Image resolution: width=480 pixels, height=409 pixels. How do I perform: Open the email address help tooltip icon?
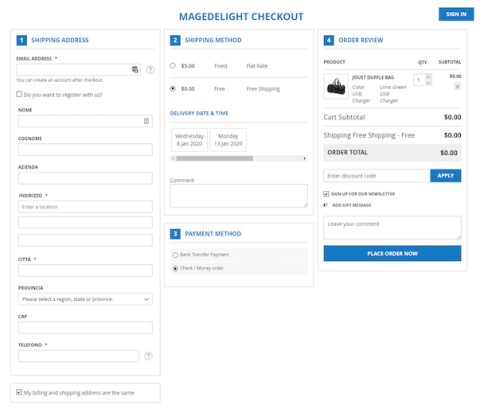pyautogui.click(x=150, y=70)
